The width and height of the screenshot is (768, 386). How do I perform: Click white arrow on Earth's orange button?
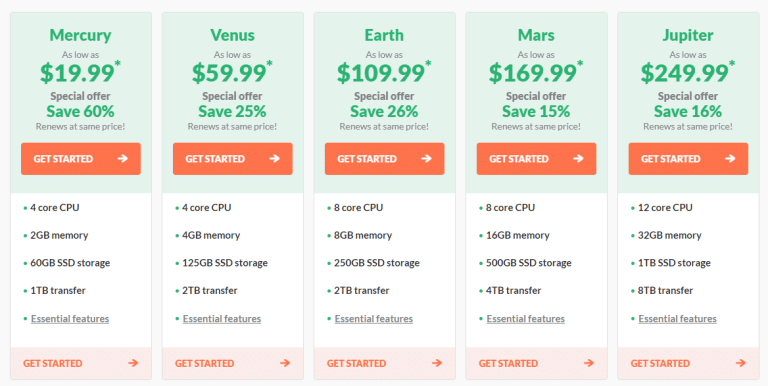[427, 159]
